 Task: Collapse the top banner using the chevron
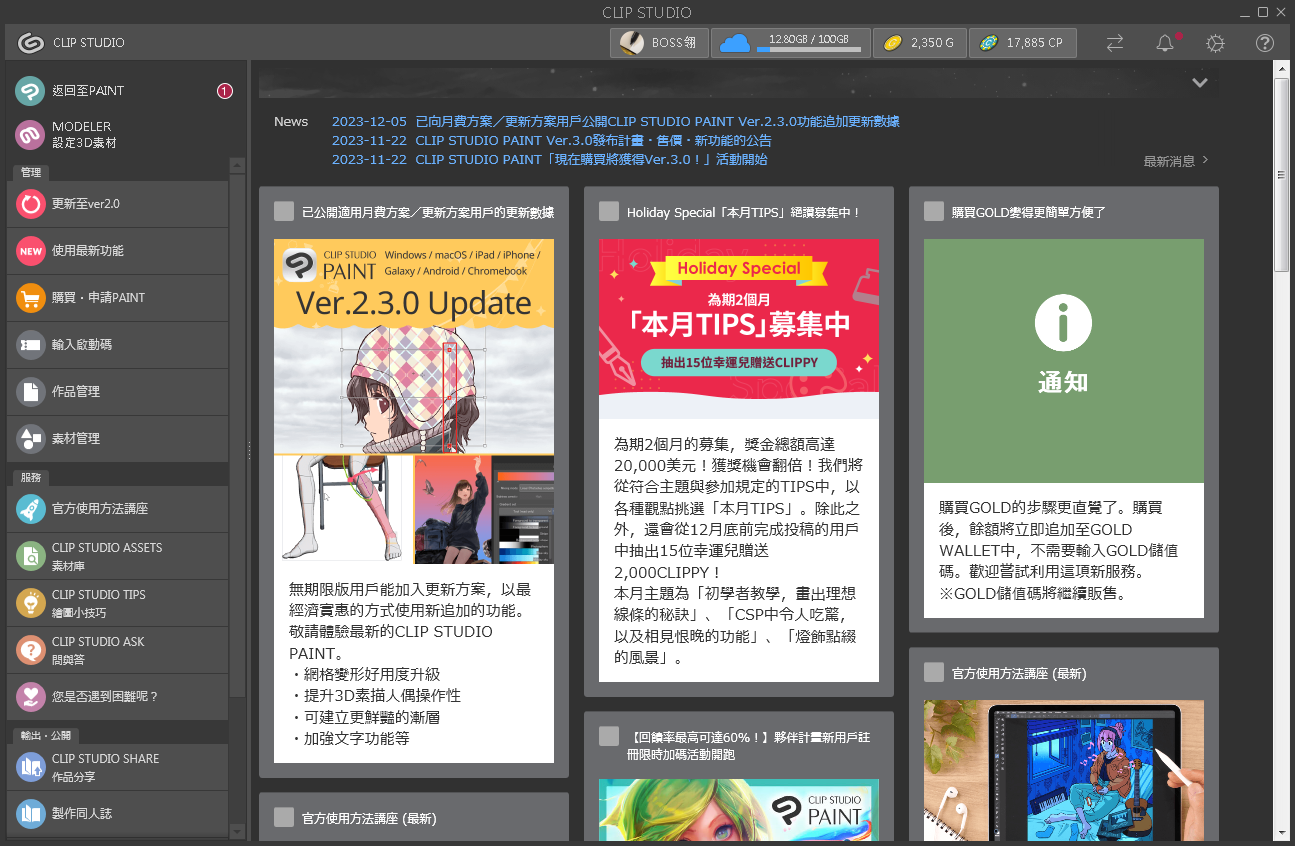(x=1200, y=83)
